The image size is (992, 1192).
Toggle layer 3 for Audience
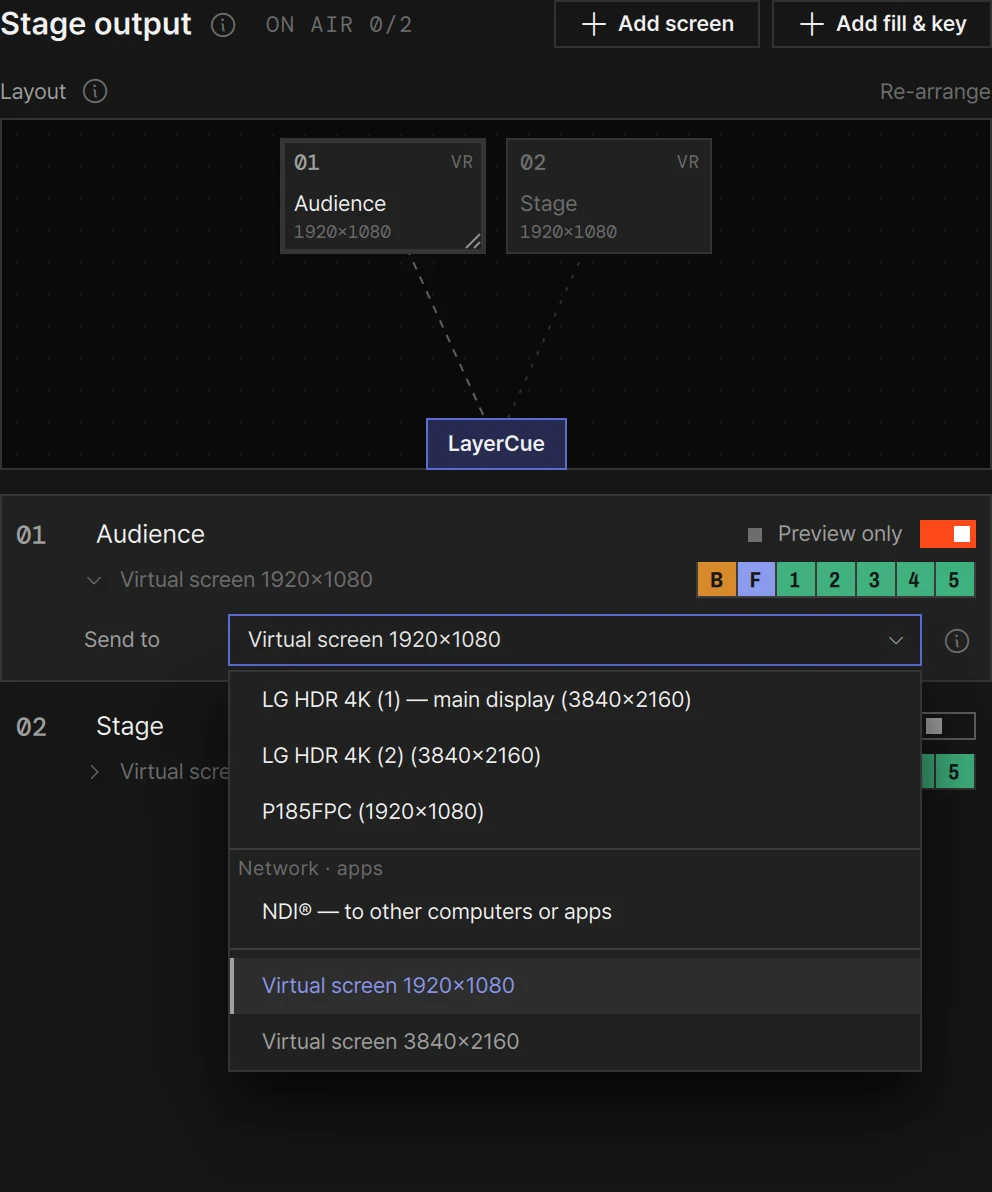(x=874, y=580)
